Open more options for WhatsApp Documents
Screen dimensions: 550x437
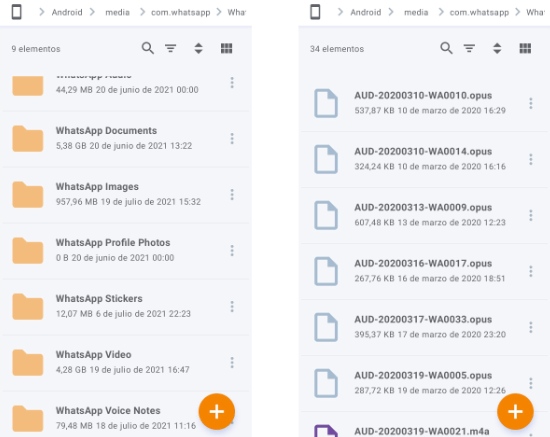click(x=232, y=139)
